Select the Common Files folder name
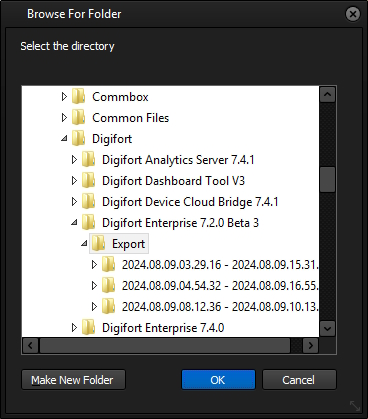 coord(130,118)
